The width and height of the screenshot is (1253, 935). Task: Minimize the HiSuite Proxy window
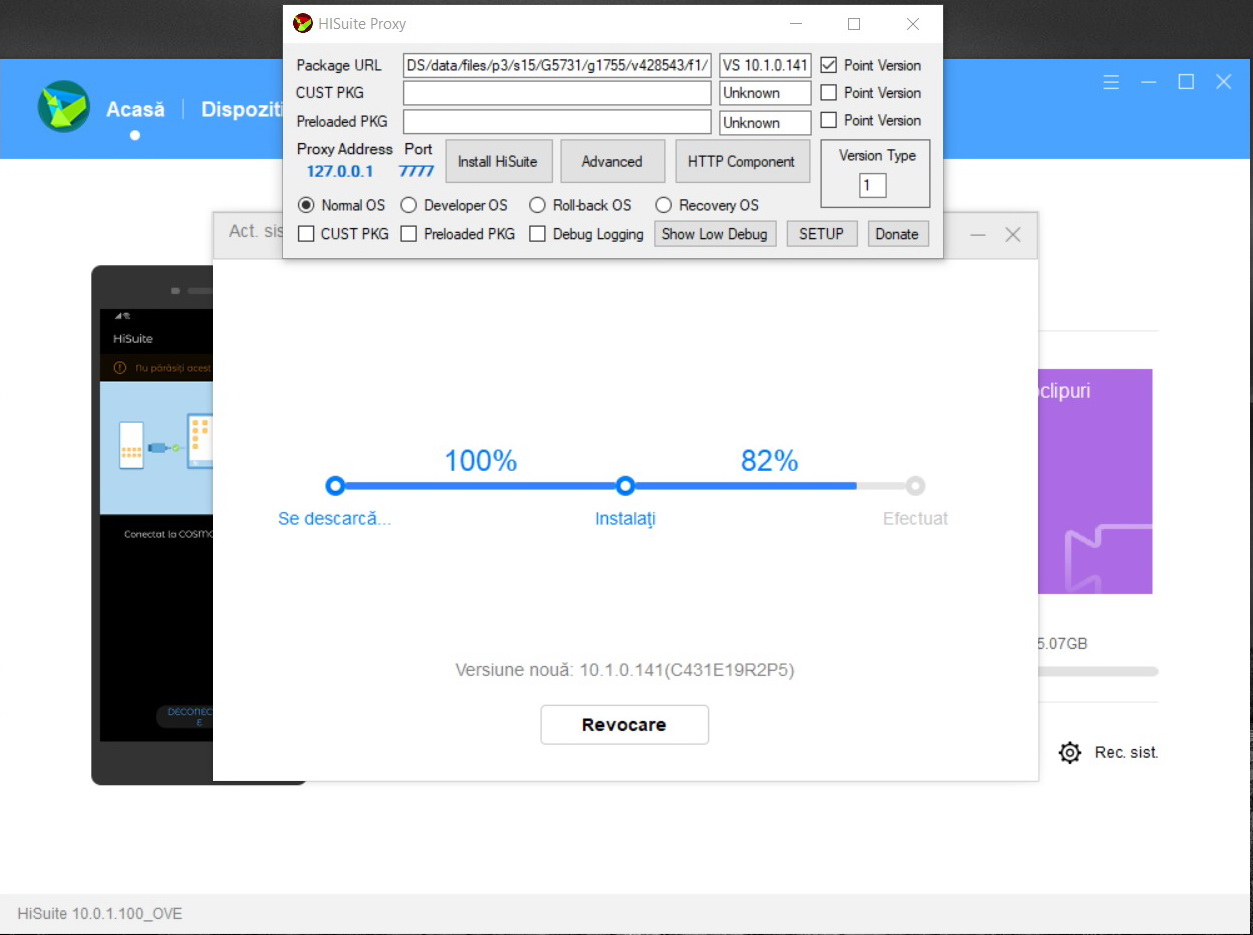tap(795, 23)
